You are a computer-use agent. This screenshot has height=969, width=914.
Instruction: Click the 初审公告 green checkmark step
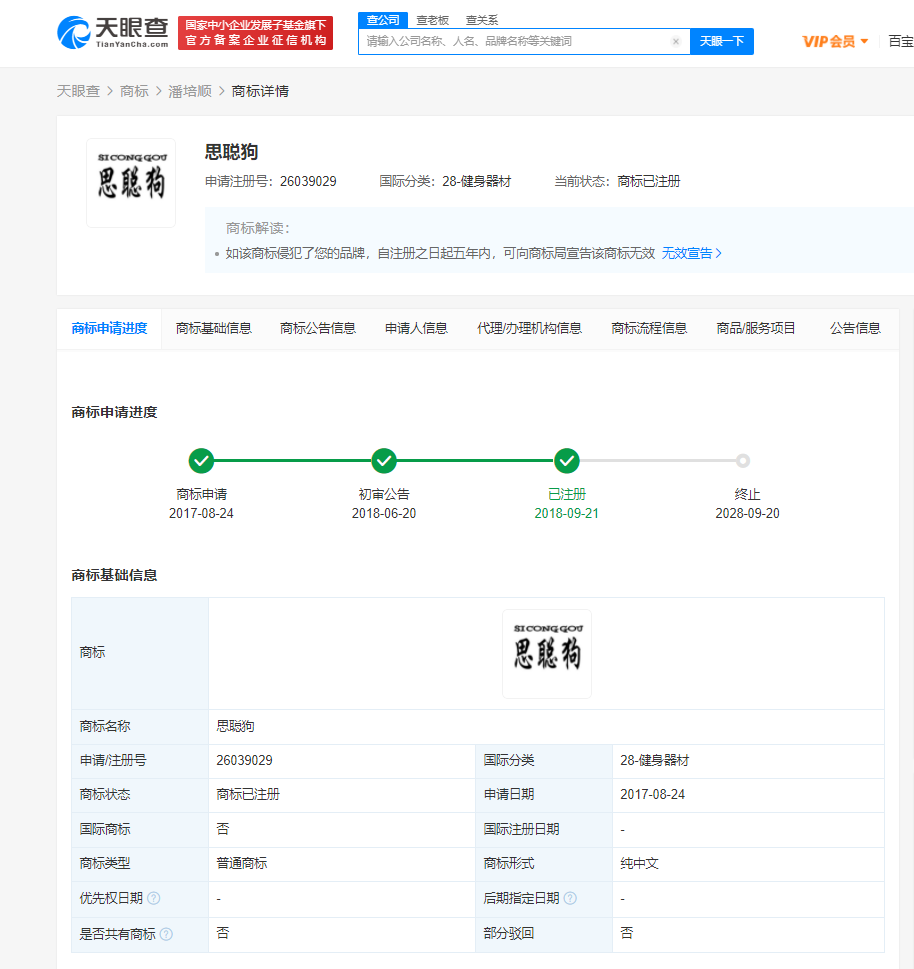(x=384, y=461)
